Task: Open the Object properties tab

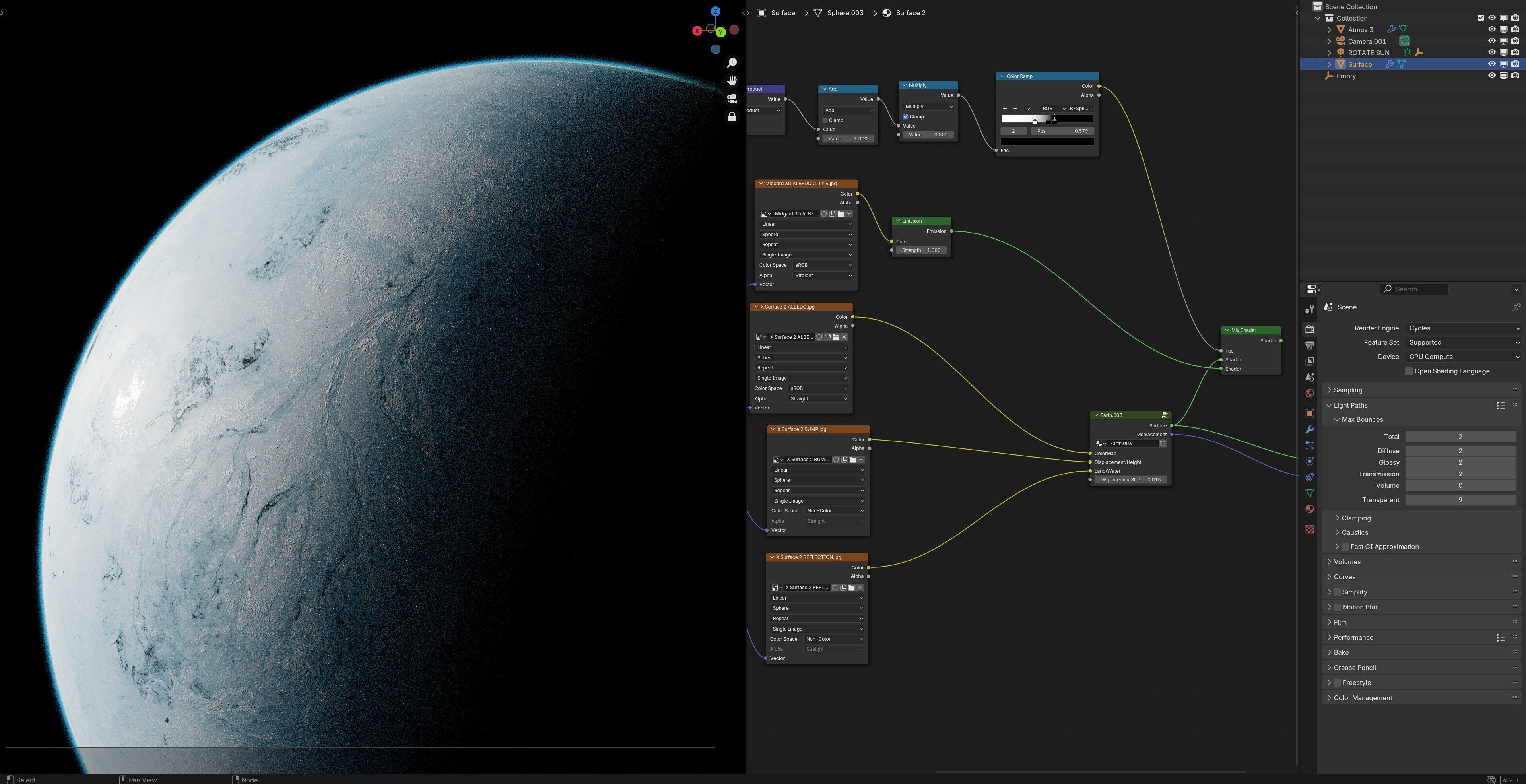Action: click(x=1309, y=413)
